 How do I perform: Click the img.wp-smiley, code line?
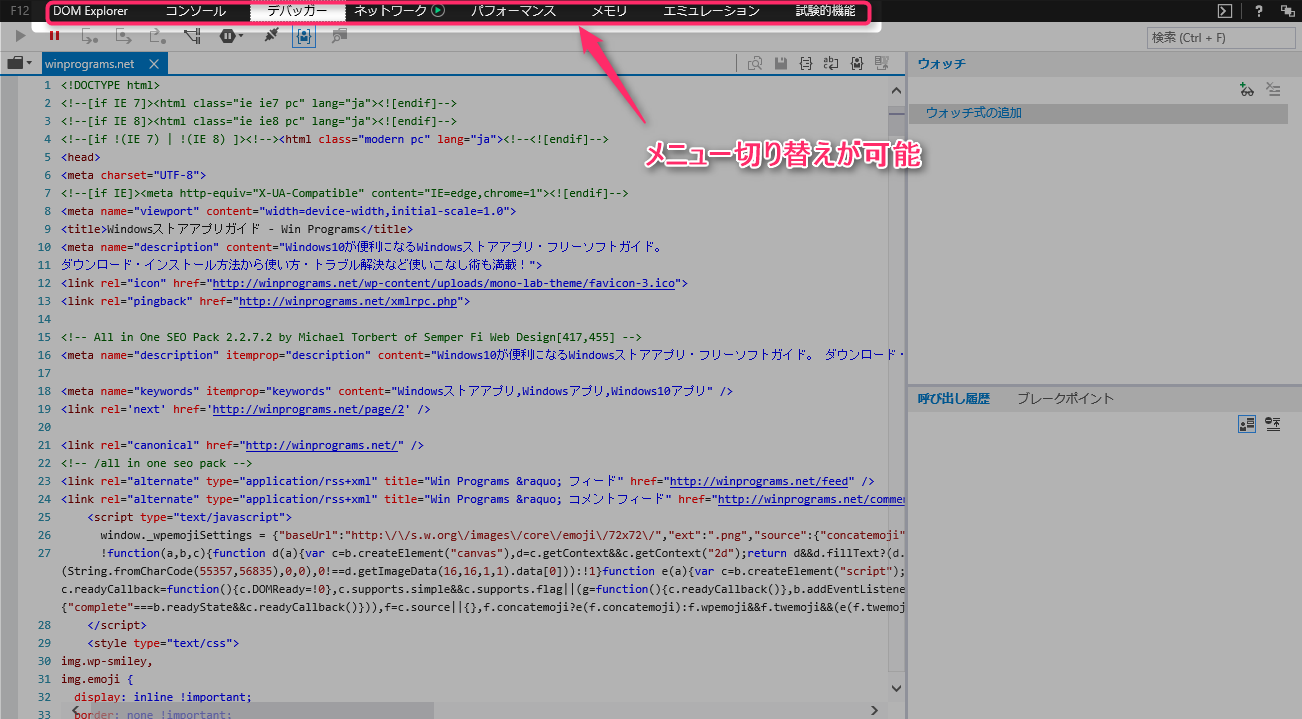(x=107, y=661)
